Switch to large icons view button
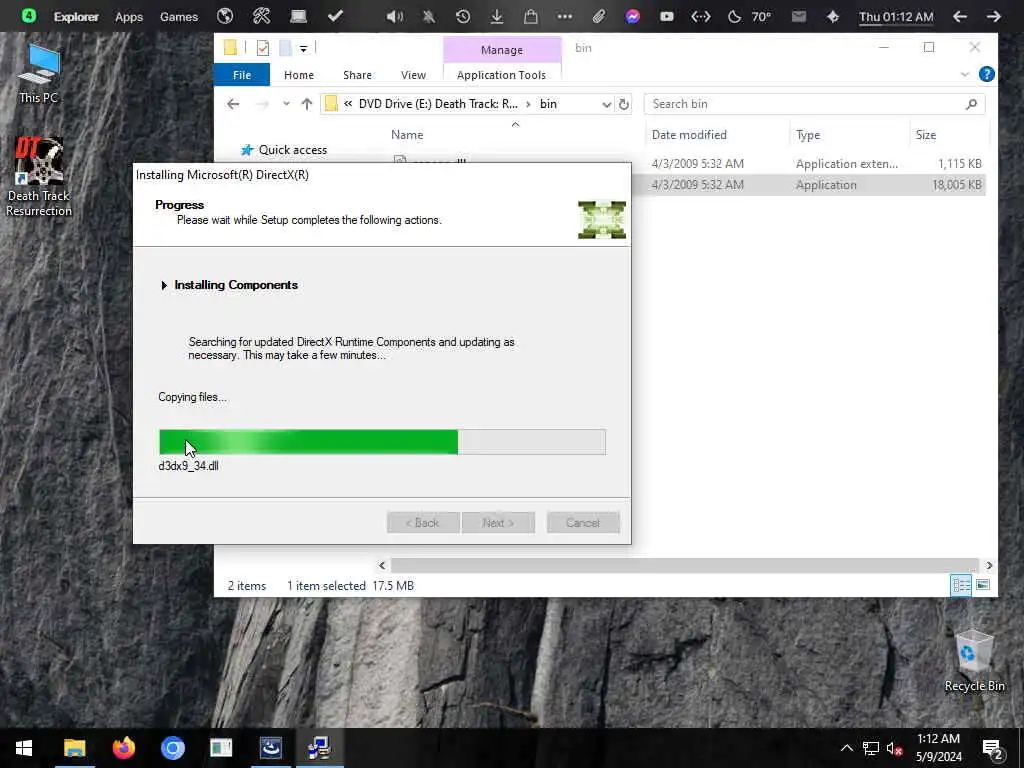This screenshot has height=768, width=1024. pyautogui.click(x=982, y=585)
